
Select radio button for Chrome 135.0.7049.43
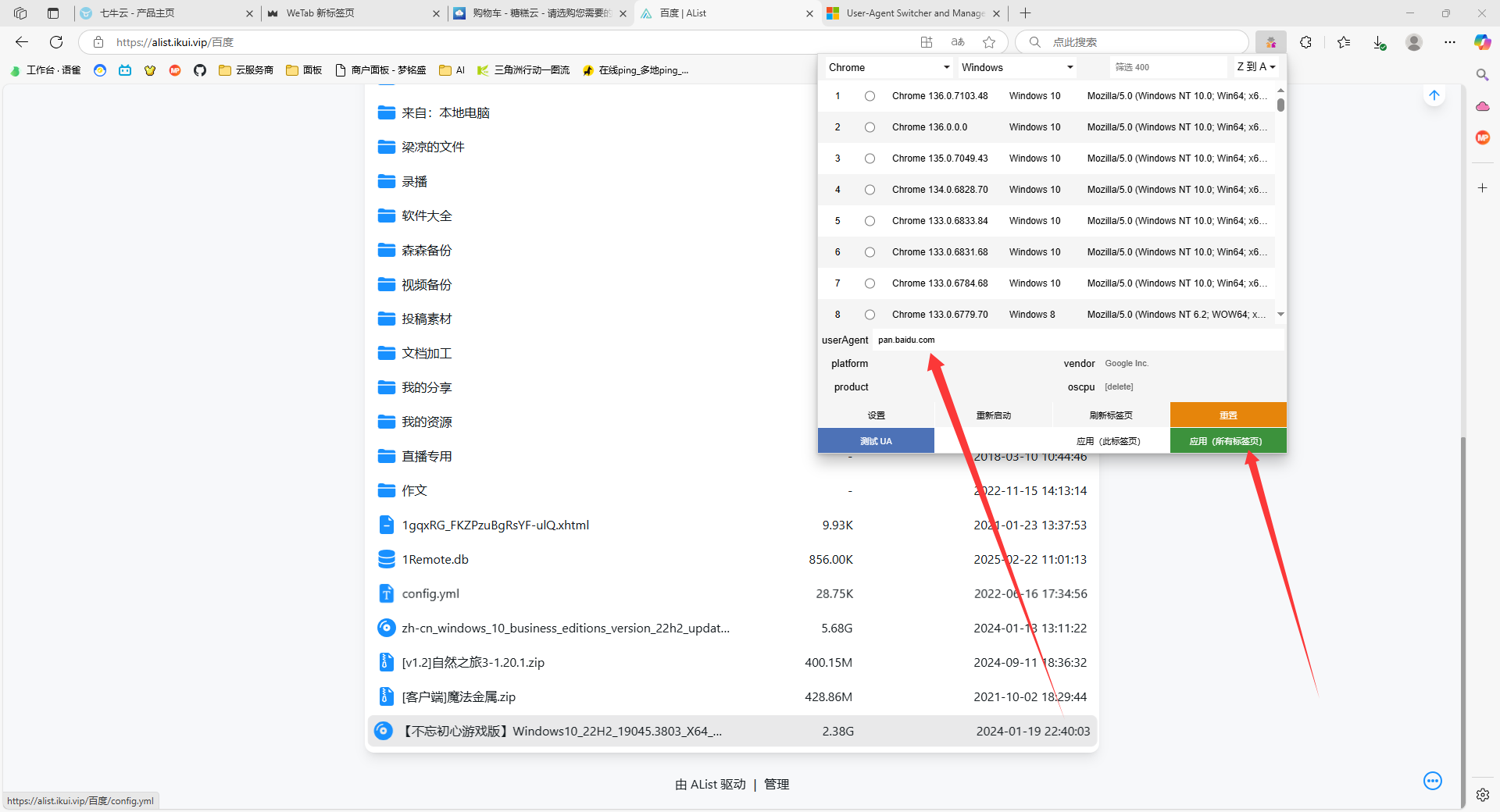point(870,158)
